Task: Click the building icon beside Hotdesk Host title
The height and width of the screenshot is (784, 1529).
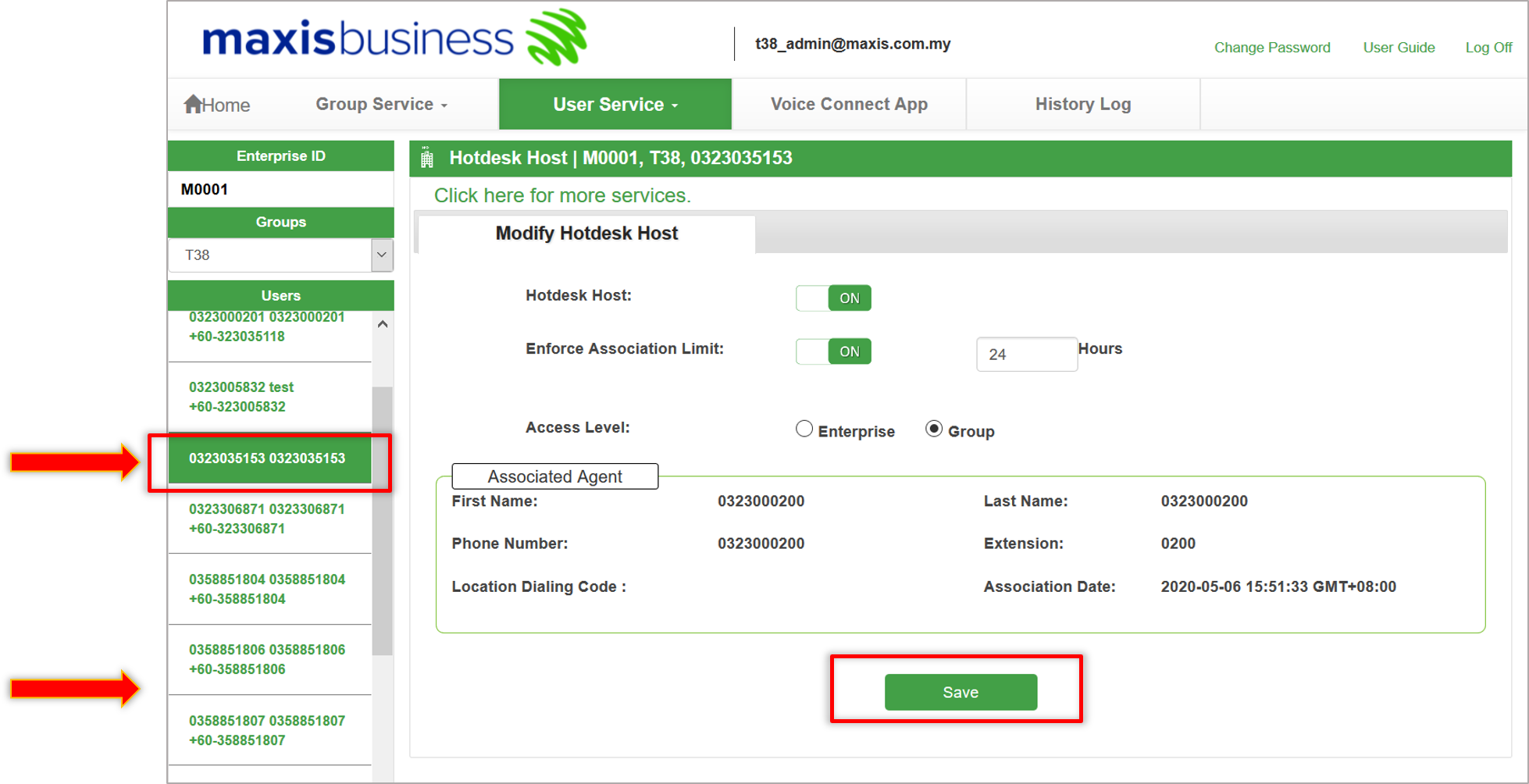Action: click(x=427, y=159)
